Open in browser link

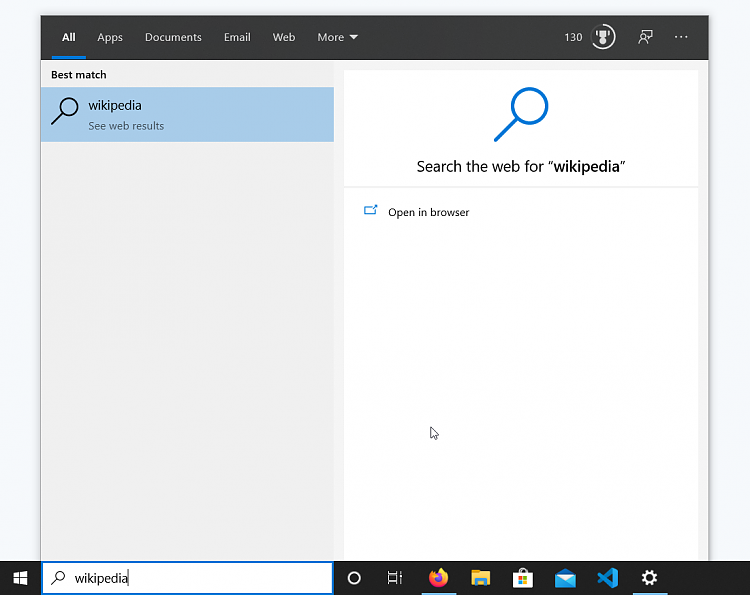tap(429, 212)
